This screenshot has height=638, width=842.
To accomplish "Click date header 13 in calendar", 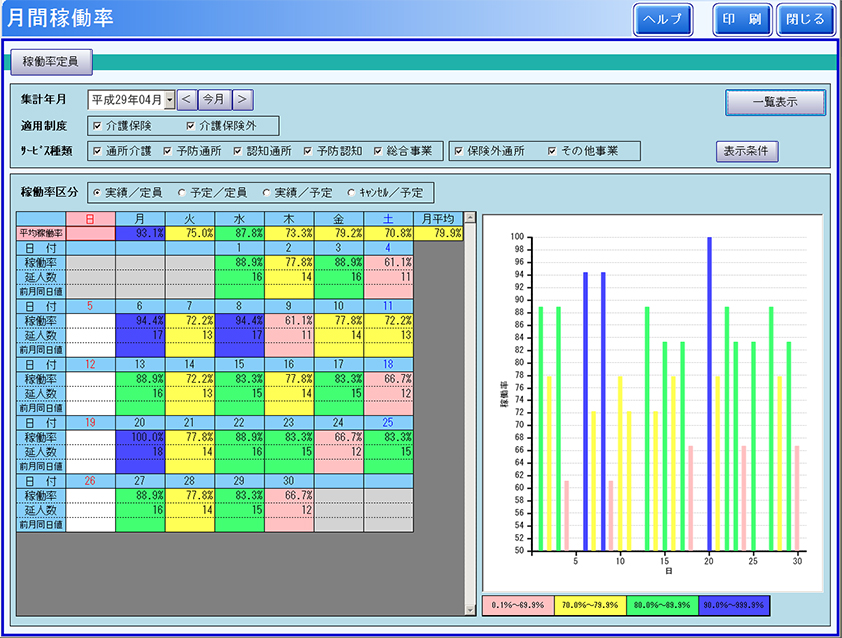I will point(140,364).
